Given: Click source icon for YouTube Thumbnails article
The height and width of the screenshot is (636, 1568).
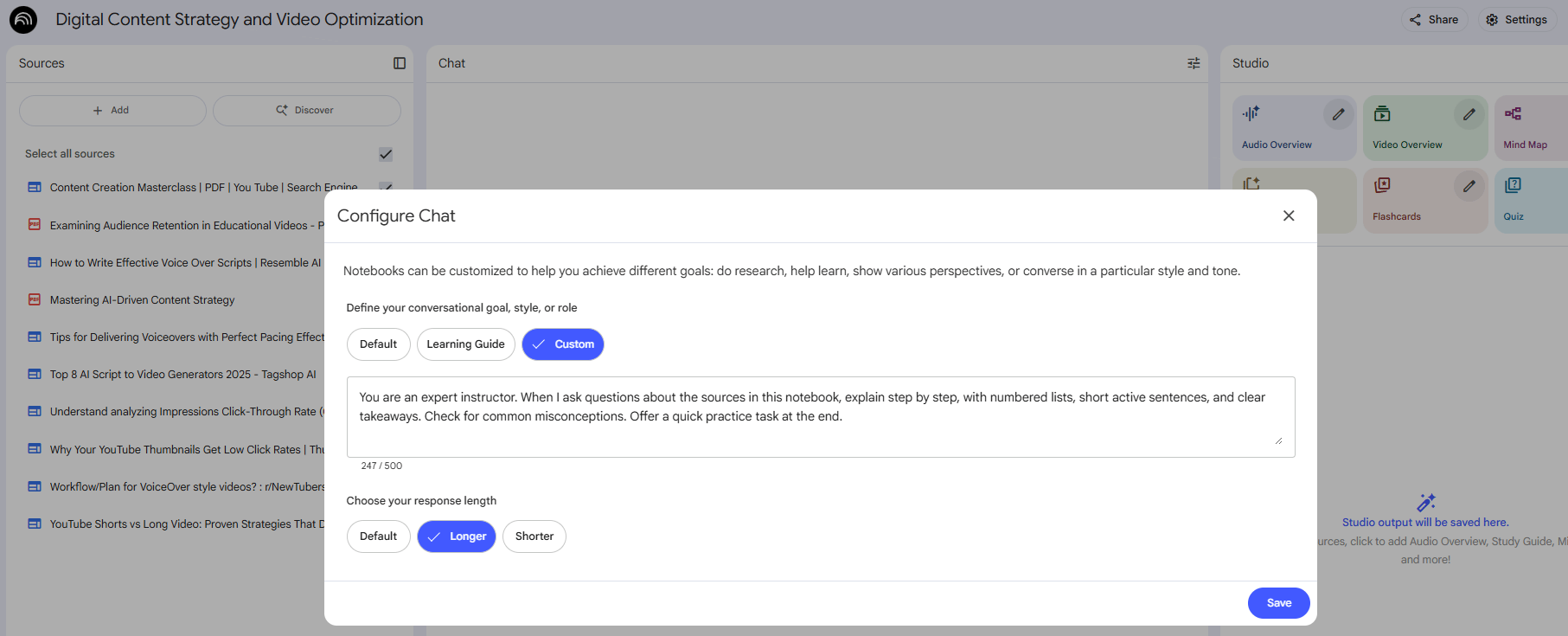Looking at the screenshot, I should coord(35,449).
